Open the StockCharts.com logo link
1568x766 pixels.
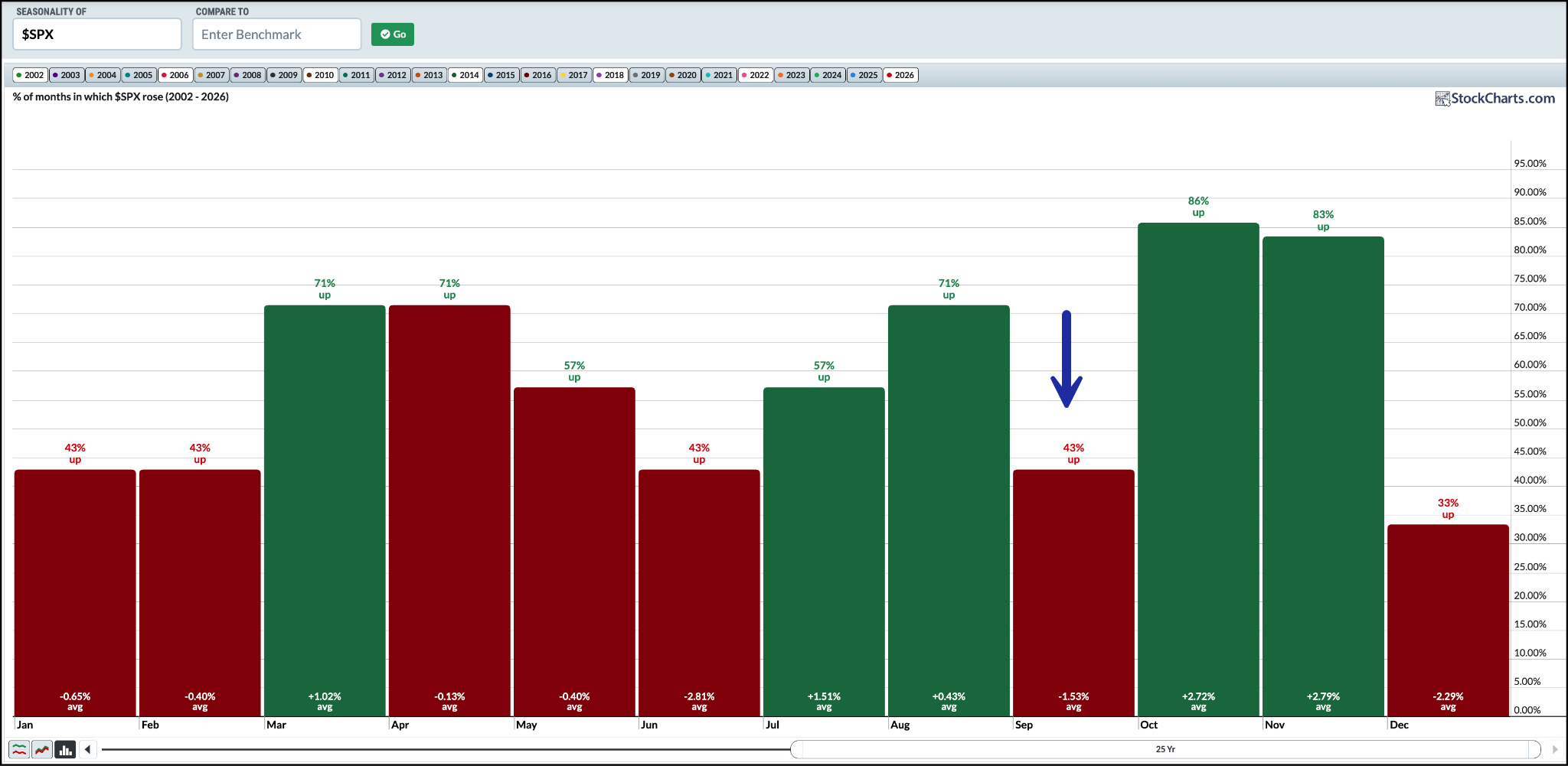point(1494,98)
